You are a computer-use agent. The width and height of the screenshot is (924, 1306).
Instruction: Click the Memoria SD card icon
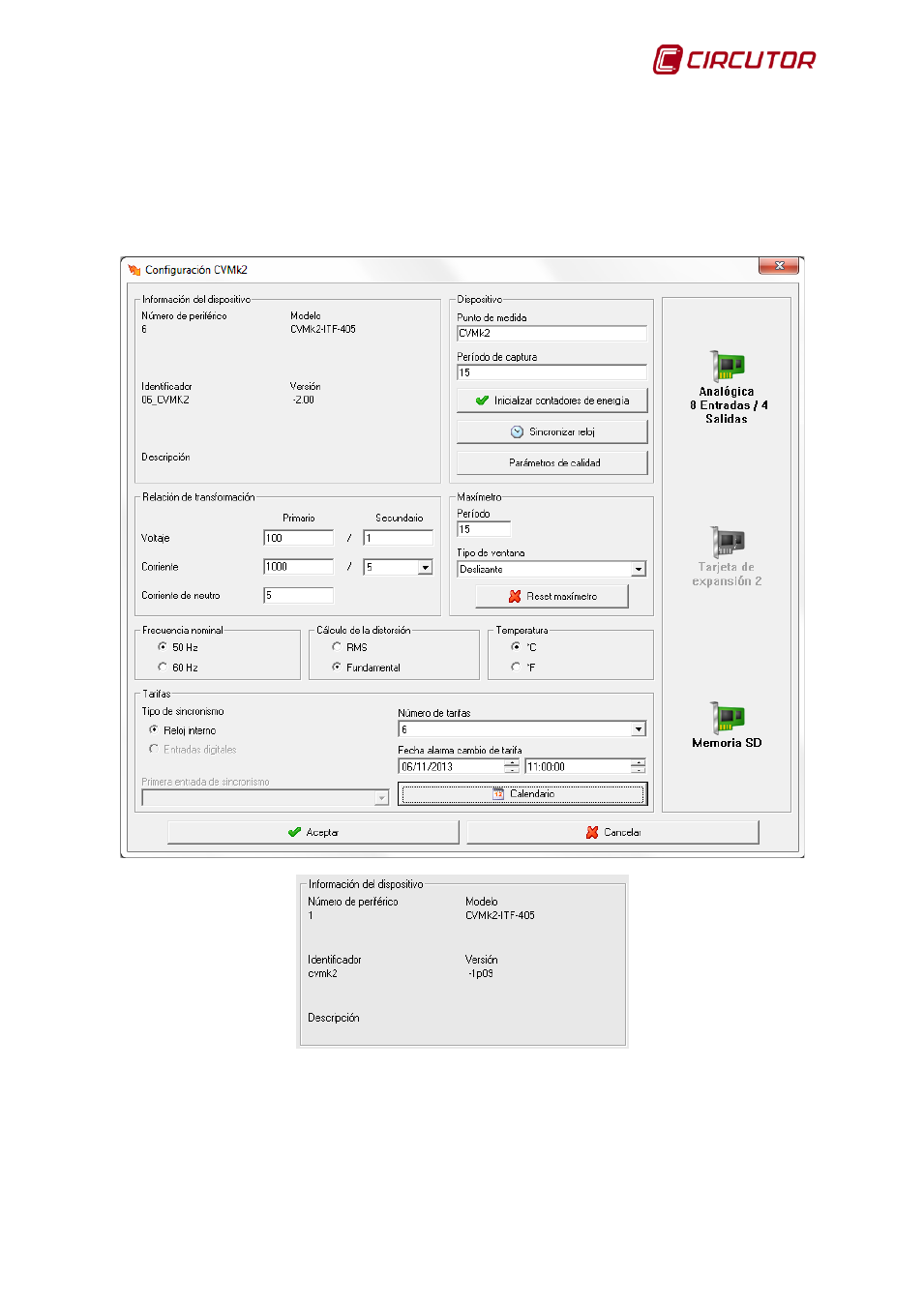727,718
